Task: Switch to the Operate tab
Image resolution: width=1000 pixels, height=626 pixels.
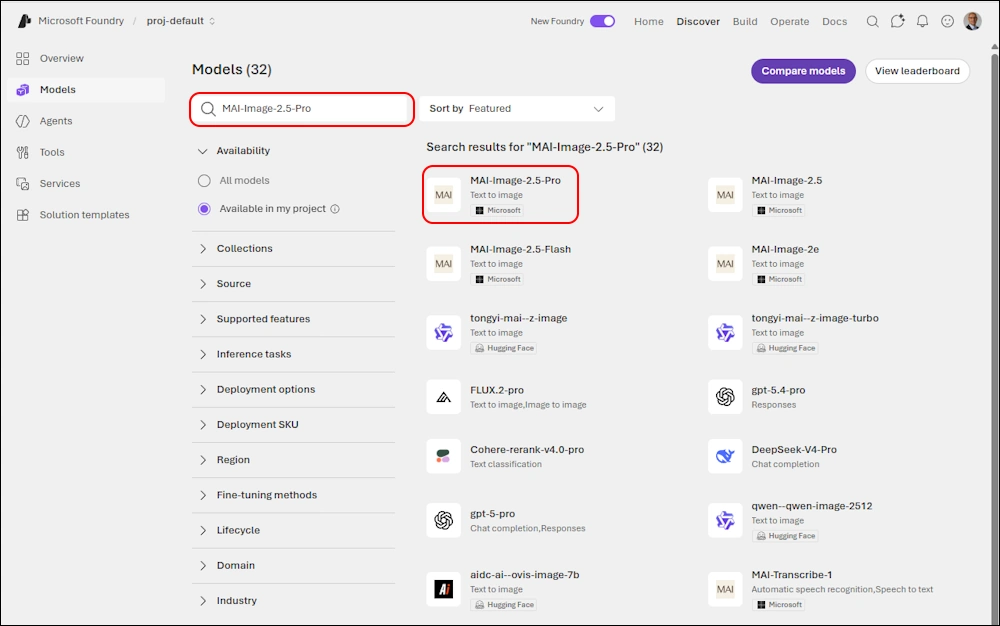Action: [790, 22]
